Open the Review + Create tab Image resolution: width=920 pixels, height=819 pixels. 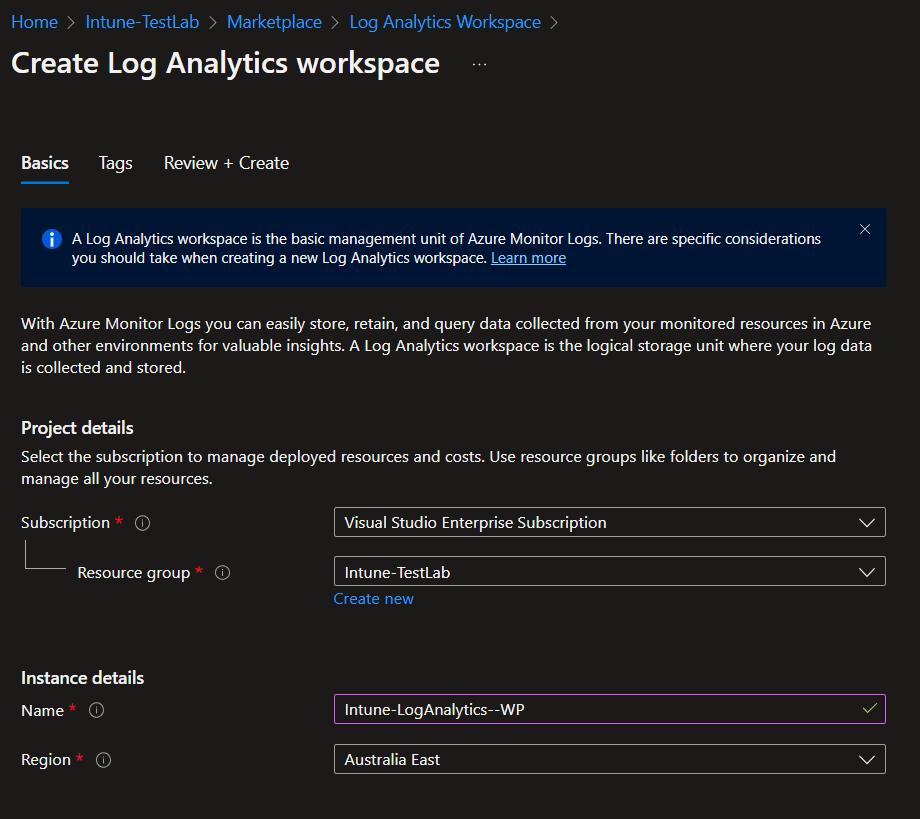[226, 163]
